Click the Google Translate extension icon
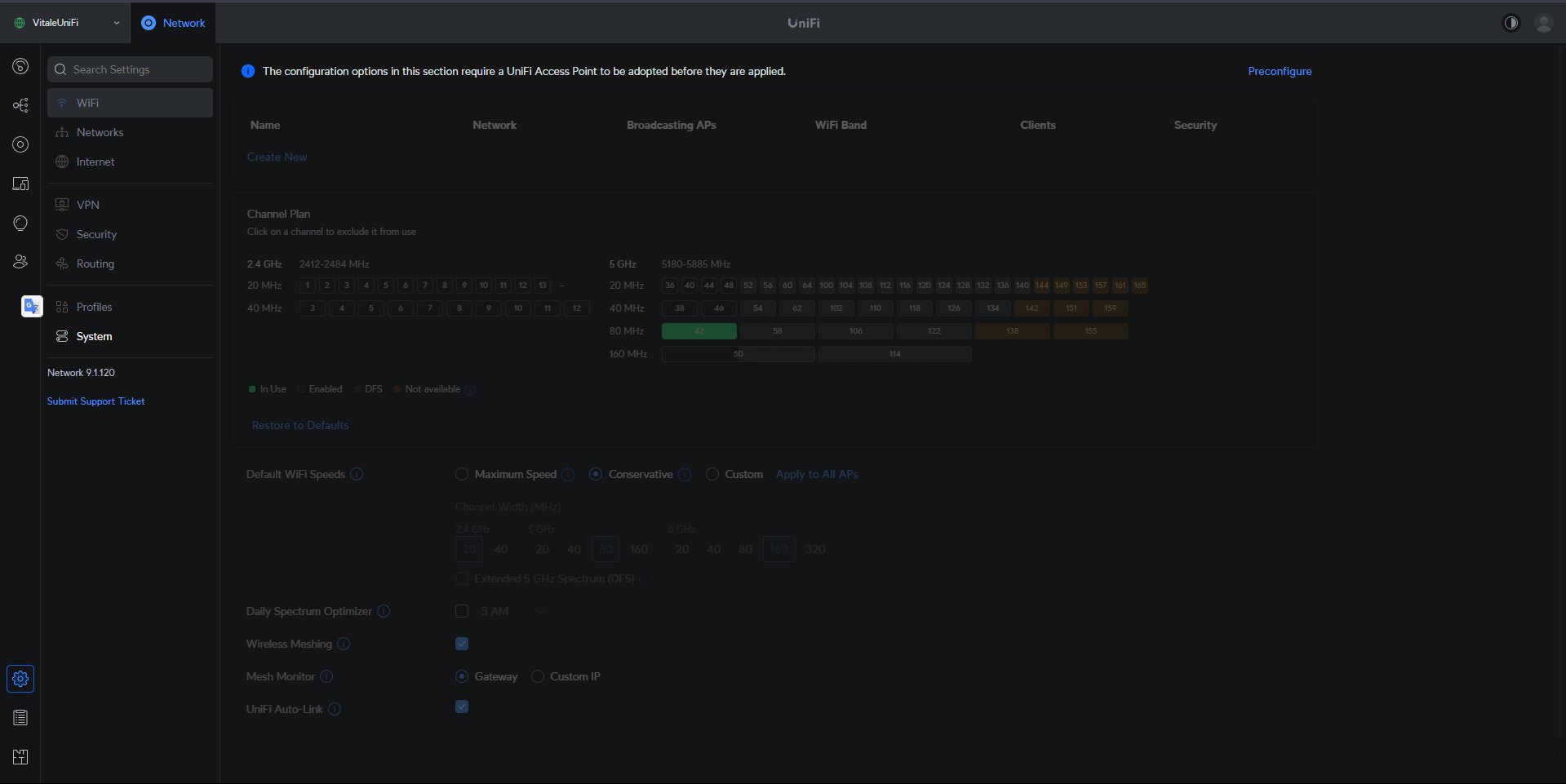 tap(32, 306)
